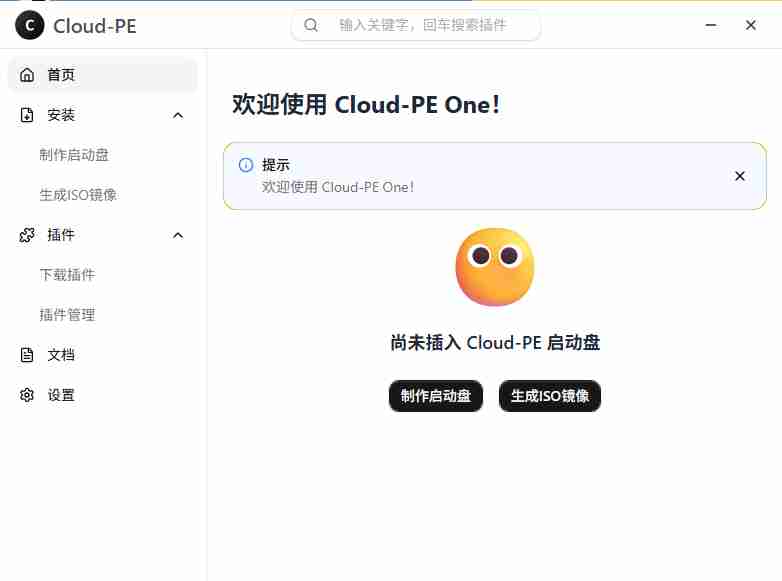Screen dimensions: 782x581
Task: Click the puzzle piece plugin icon
Action: point(27,235)
